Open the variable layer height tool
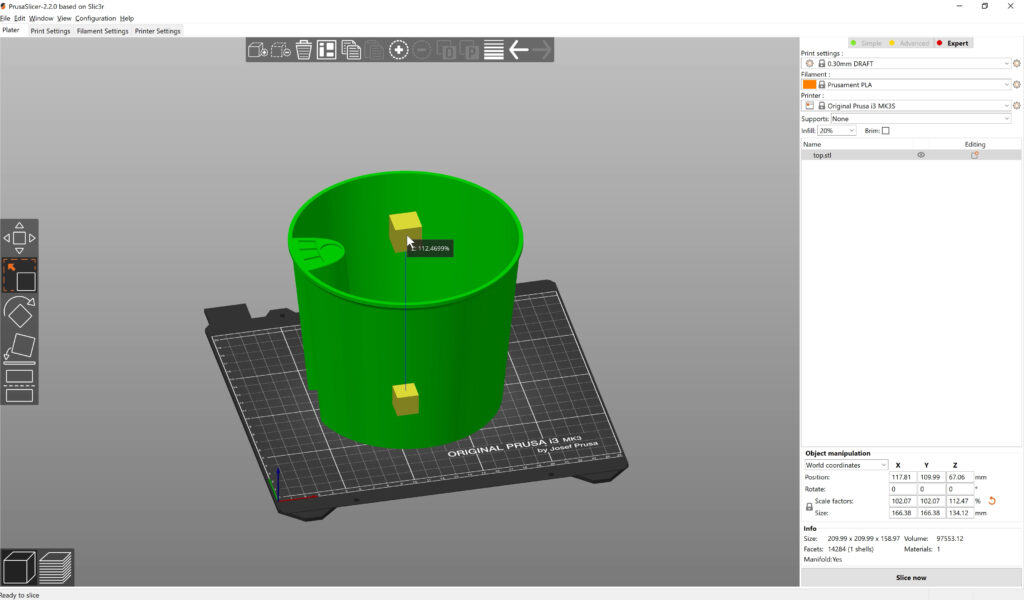1024x600 pixels. coord(494,50)
